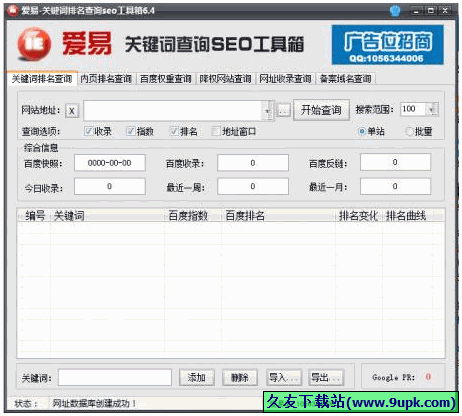Click the browse '...' button beside address
The width and height of the screenshot is (462, 416).
tap(283, 110)
